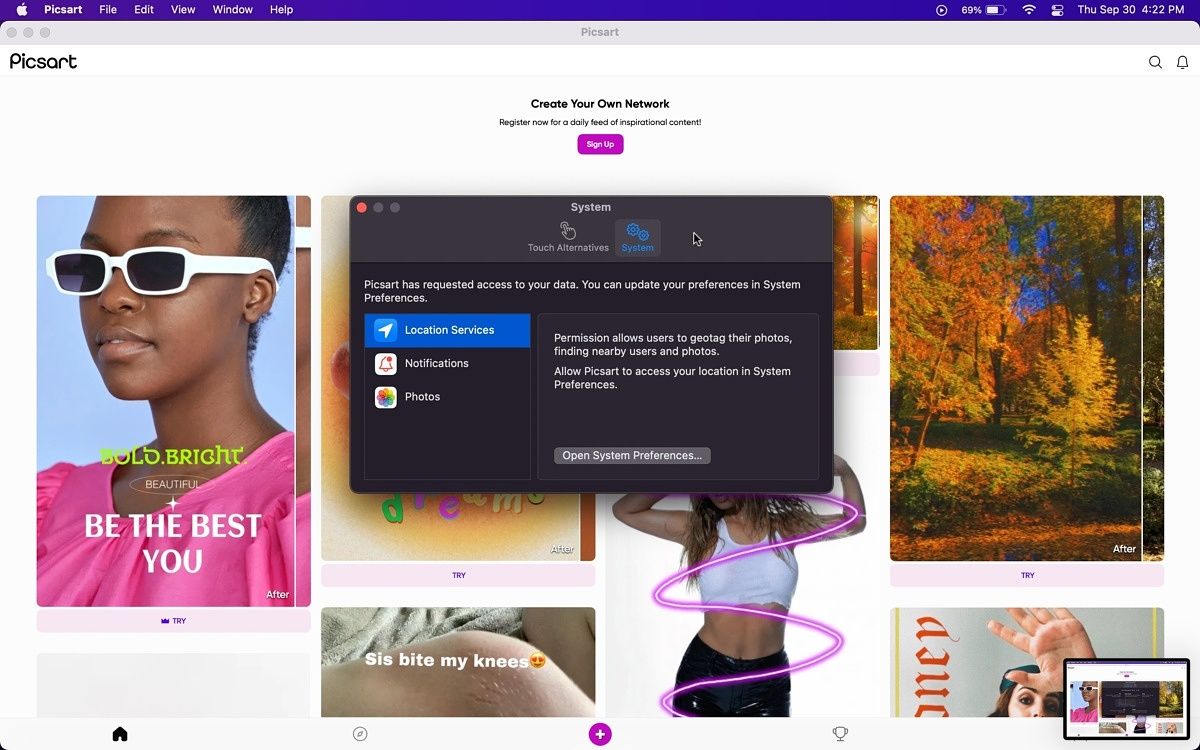1200x750 pixels.
Task: Select the Touch Alternatives tab
Action: click(568, 238)
